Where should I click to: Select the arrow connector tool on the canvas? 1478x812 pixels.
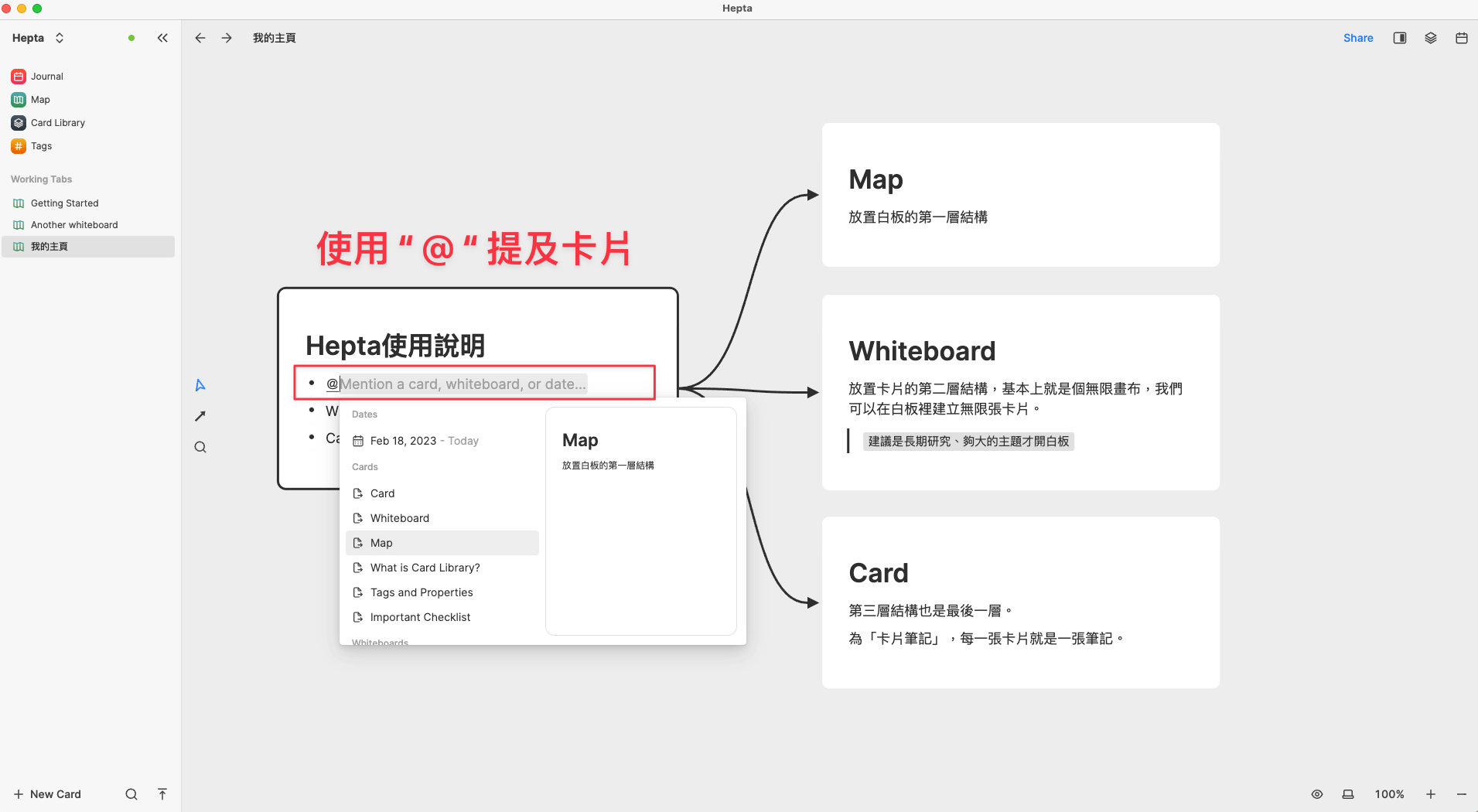tap(200, 416)
